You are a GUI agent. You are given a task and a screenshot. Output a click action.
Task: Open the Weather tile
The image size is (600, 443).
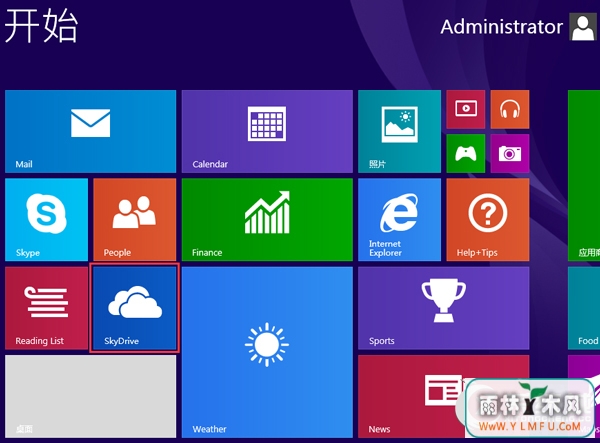tap(267, 352)
